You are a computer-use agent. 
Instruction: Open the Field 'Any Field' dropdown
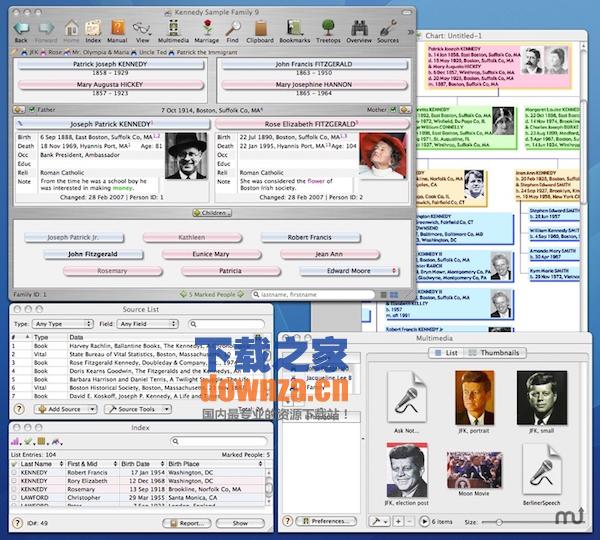coord(147,324)
